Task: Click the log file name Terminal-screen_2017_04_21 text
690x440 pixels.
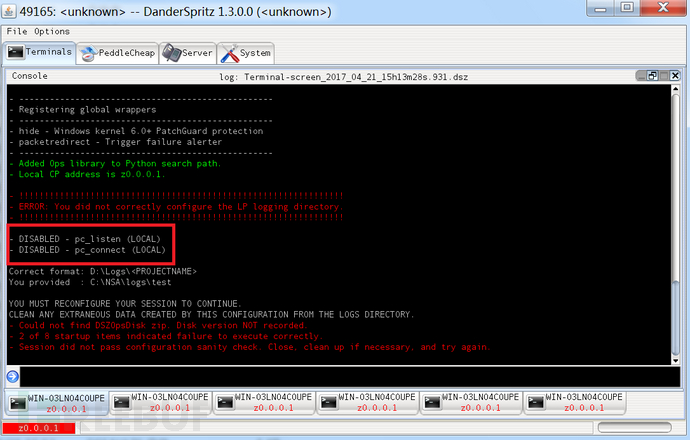Action: [x=356, y=77]
